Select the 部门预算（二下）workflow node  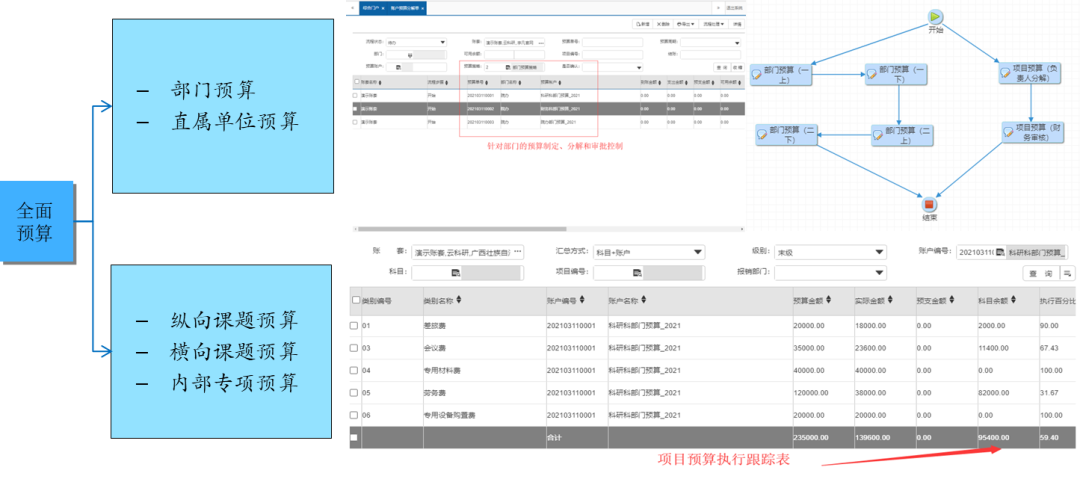pos(787,134)
